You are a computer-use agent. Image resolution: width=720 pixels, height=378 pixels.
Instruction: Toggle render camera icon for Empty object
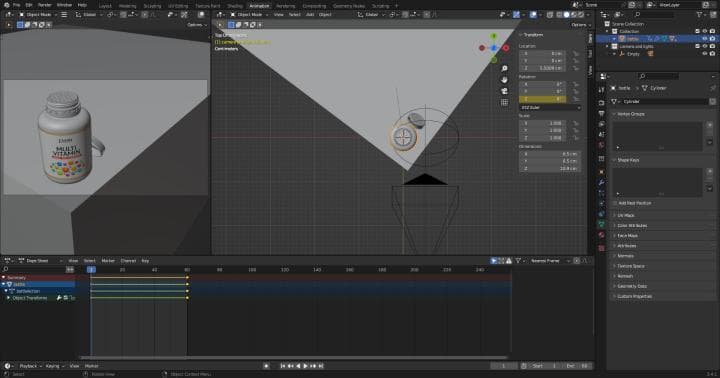coord(712,54)
